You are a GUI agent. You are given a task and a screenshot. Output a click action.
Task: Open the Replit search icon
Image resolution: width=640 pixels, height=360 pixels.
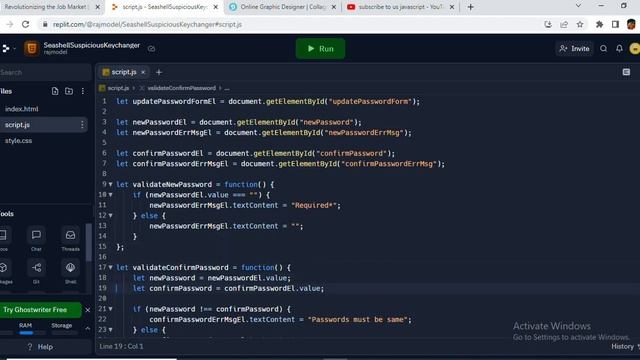coord(603,49)
